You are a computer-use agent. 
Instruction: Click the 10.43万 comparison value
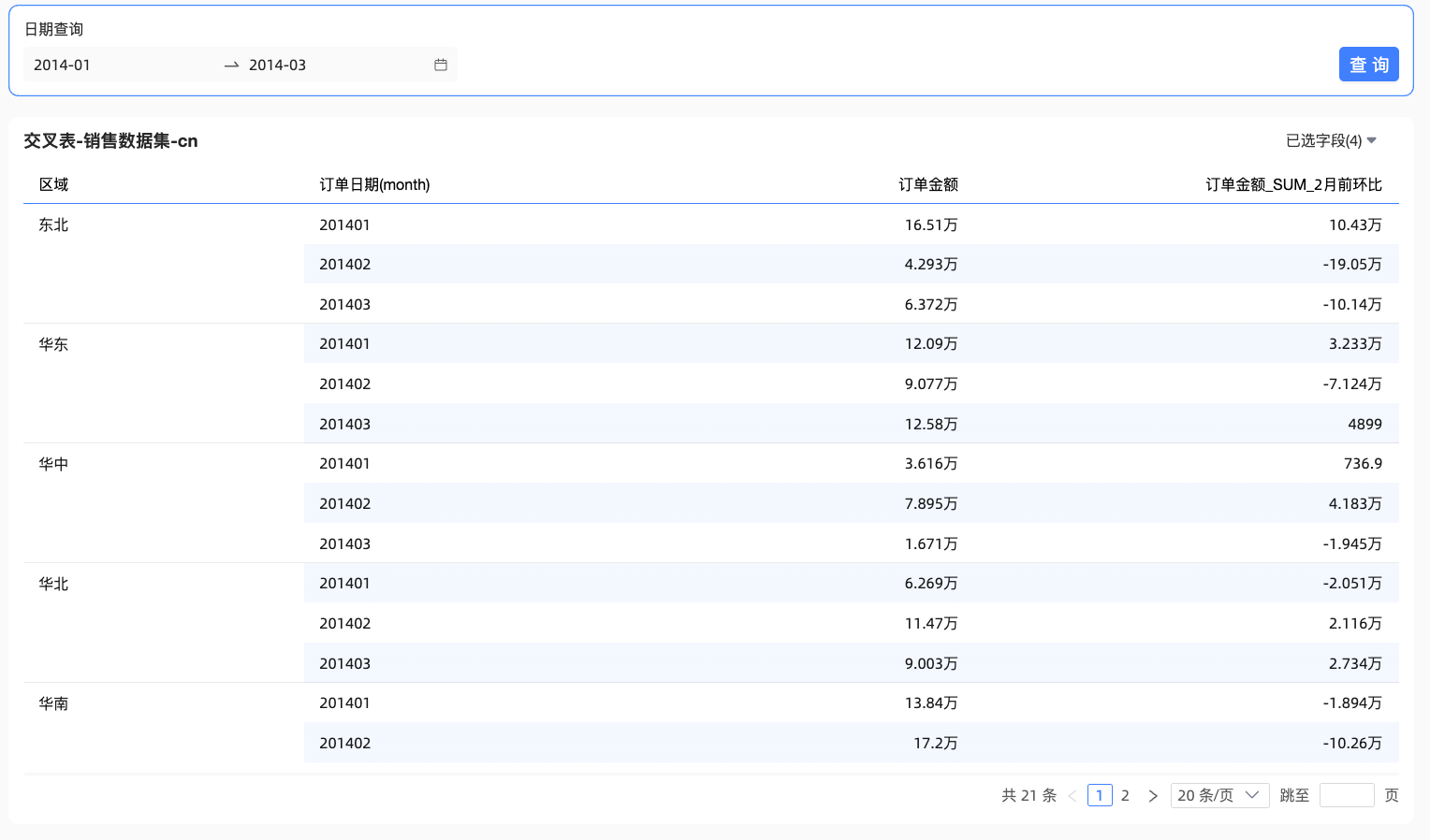(1355, 224)
